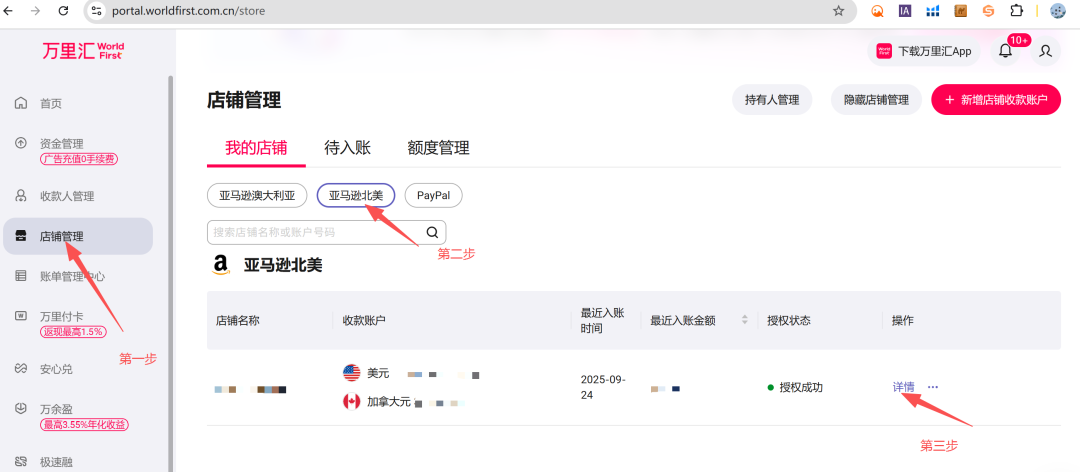Click the 隐藏店铺管理 button

click(x=876, y=100)
